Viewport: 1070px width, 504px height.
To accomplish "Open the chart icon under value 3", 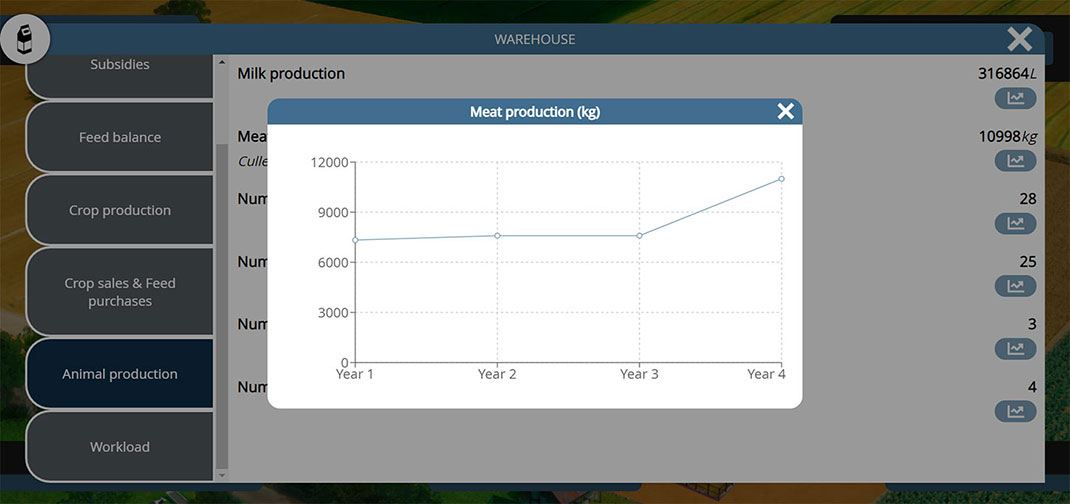I will click(x=1015, y=349).
